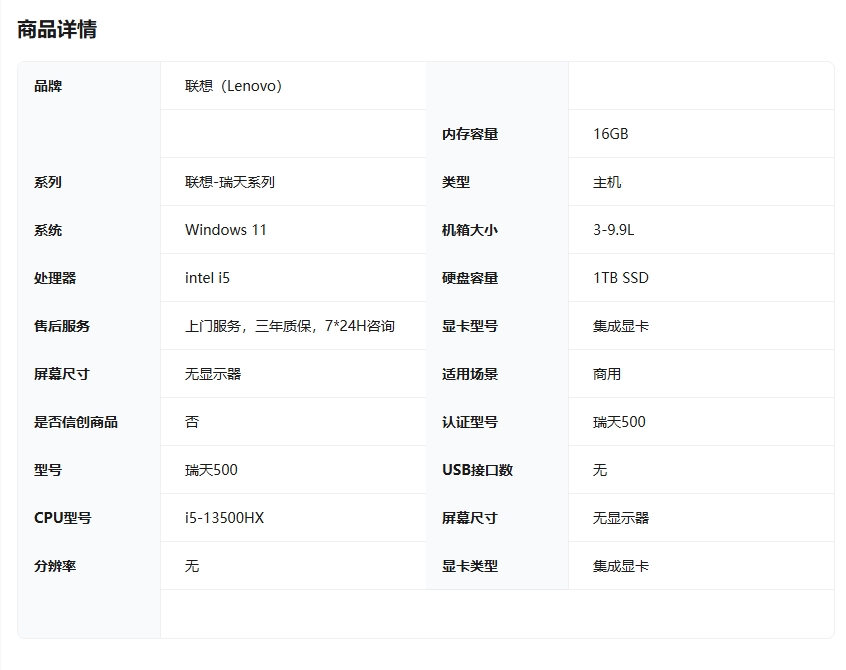Select the 系统 label cell
Viewport: 846px width, 670px height.
(x=48, y=230)
